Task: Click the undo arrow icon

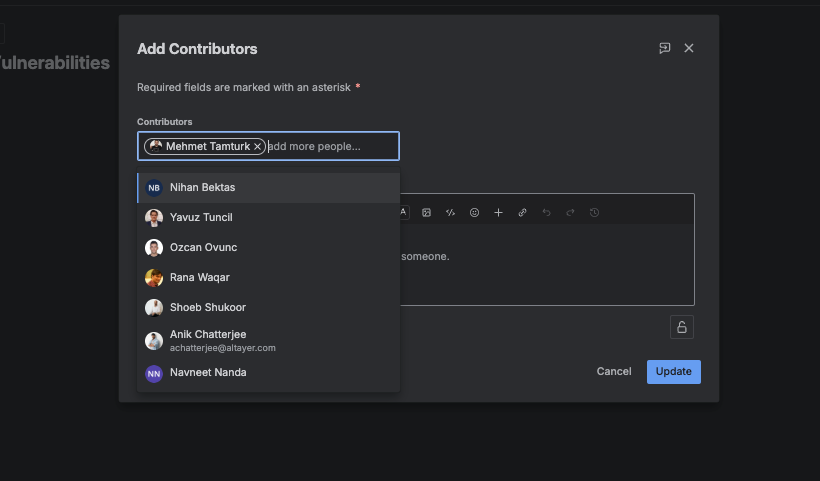Action: 546,212
